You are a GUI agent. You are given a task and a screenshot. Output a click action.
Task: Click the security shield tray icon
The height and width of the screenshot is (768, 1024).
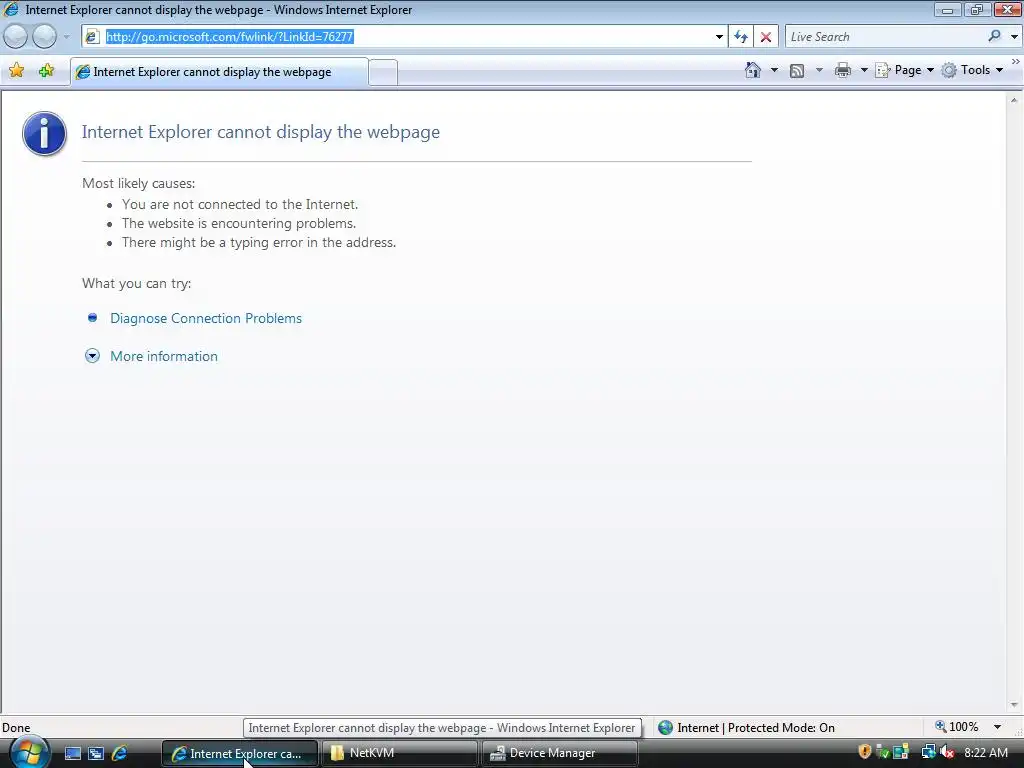click(x=865, y=752)
